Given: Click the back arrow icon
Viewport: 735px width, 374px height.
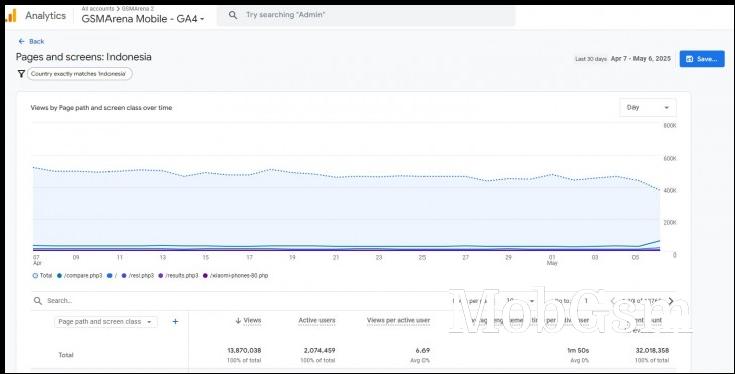Looking at the screenshot, I should tap(21, 41).
